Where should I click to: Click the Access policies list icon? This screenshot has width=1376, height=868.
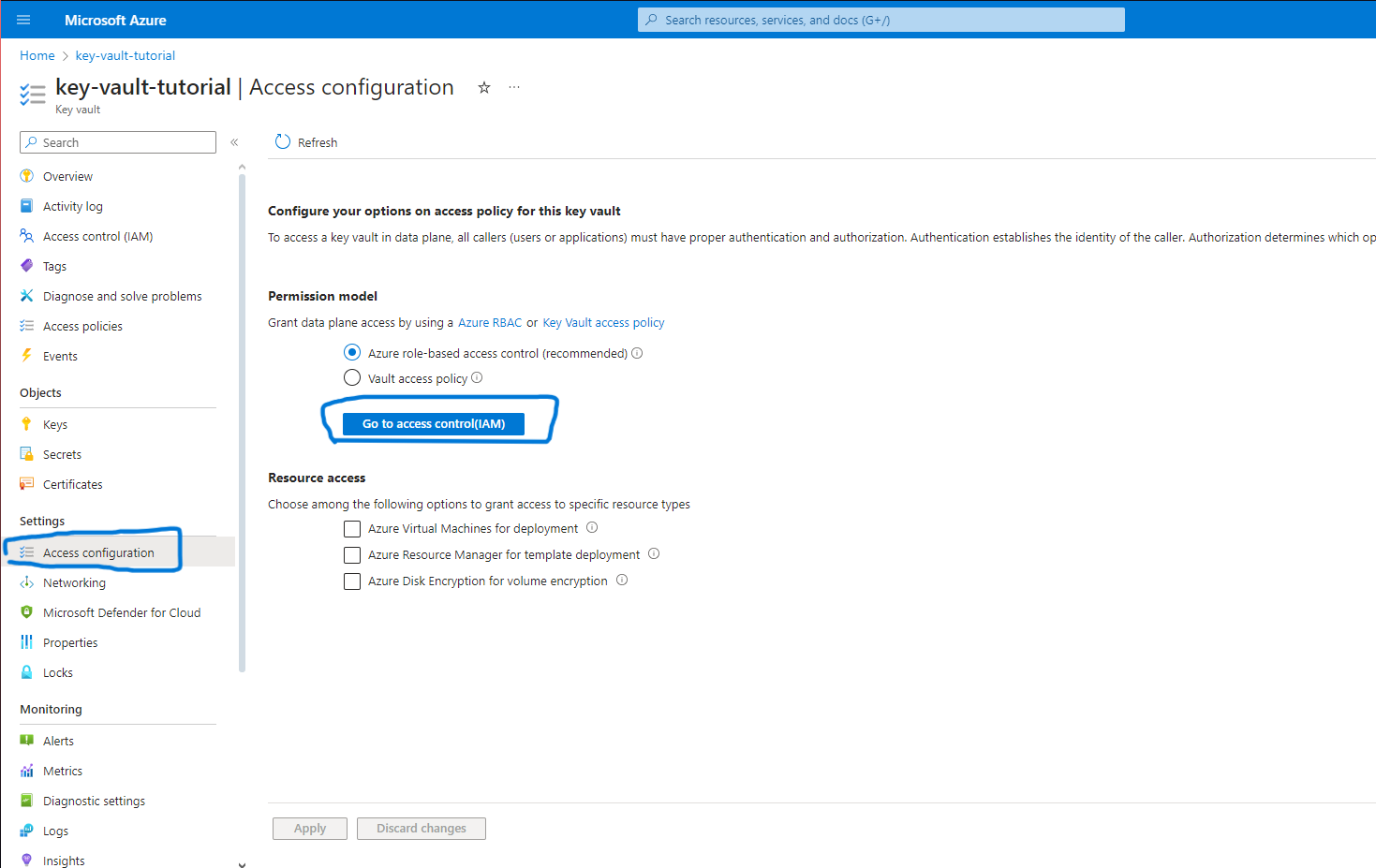26,326
